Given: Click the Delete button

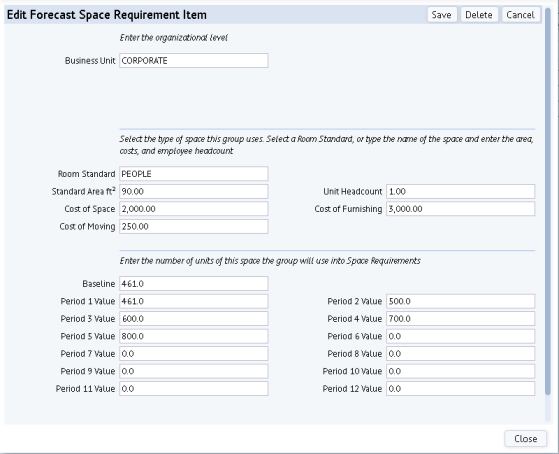Looking at the screenshot, I should [479, 15].
